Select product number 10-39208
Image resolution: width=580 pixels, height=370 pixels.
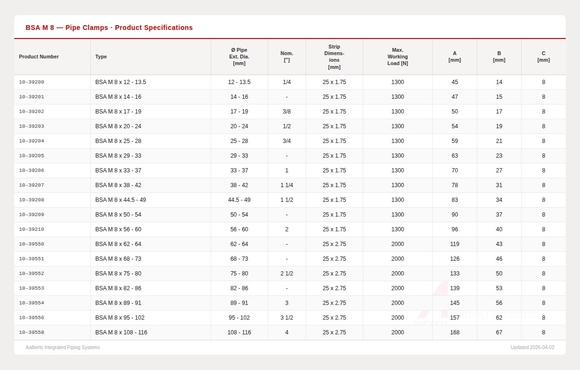[31, 200]
